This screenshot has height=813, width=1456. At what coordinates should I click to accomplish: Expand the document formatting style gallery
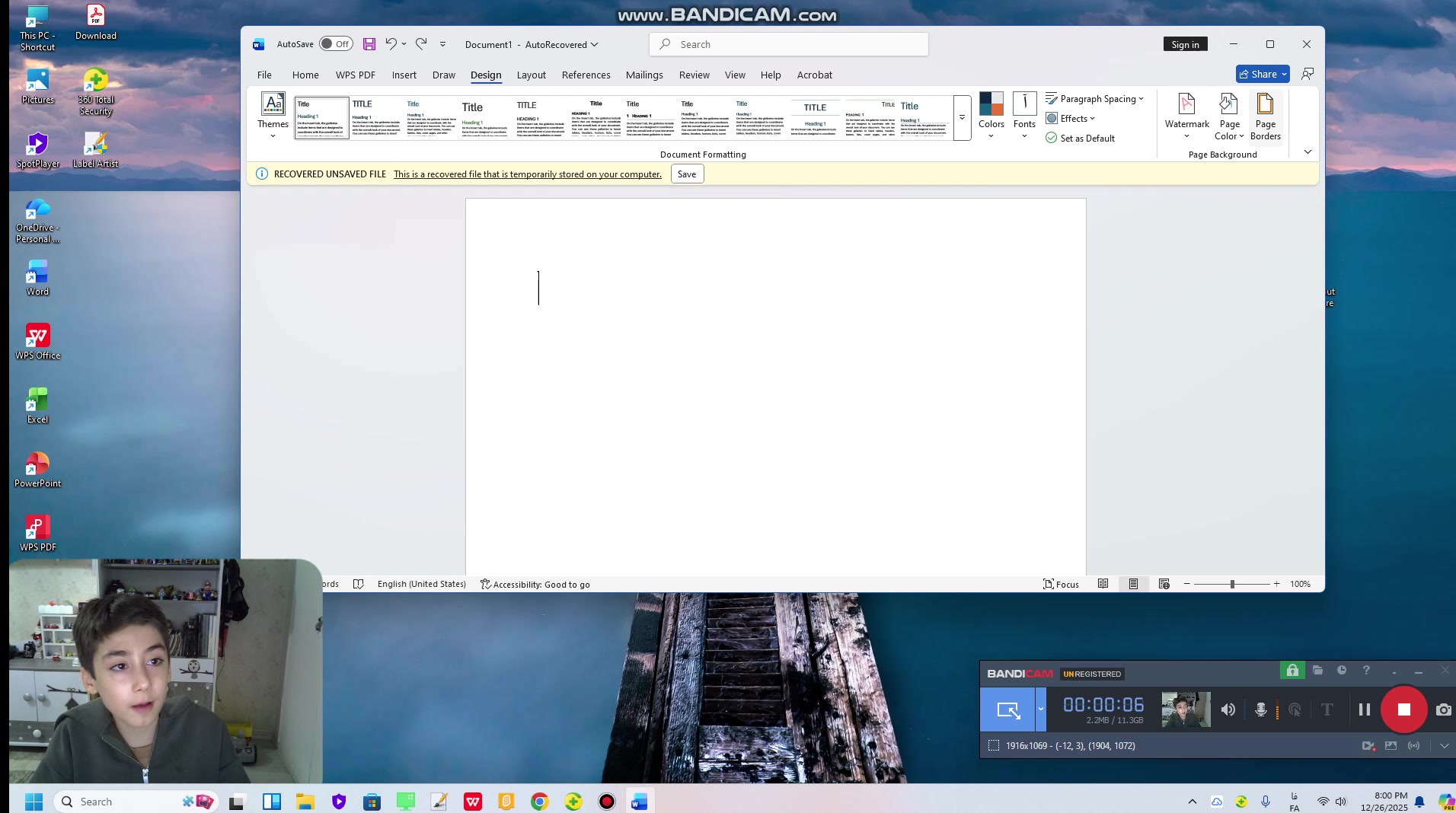pos(962,118)
